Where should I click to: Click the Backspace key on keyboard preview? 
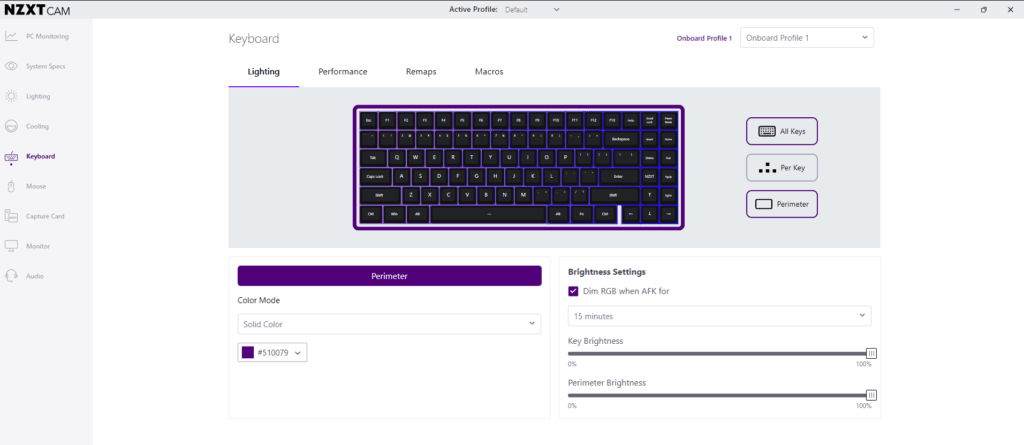[x=622, y=139]
